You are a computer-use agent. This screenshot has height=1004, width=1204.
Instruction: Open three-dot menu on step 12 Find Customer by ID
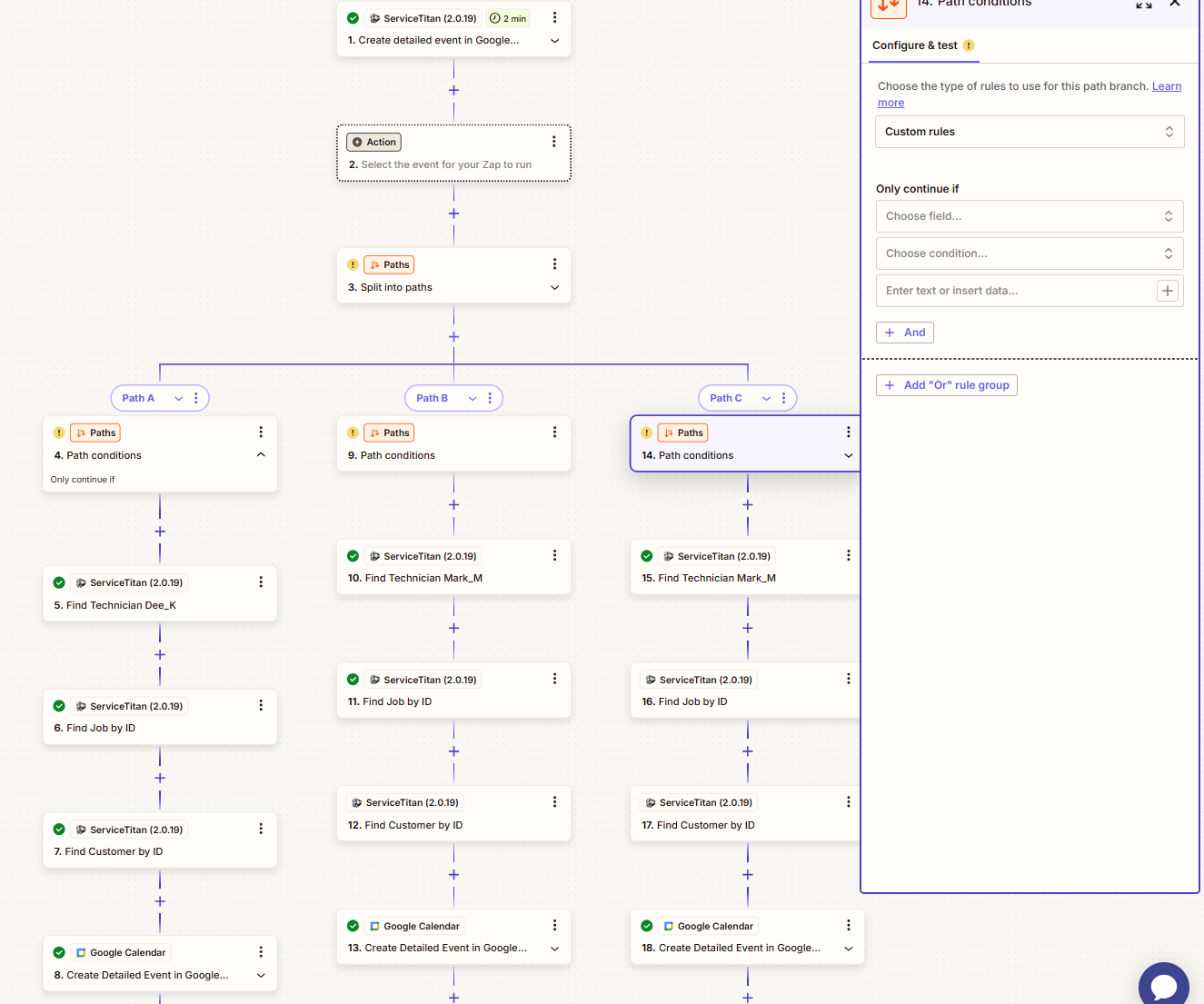coord(554,802)
